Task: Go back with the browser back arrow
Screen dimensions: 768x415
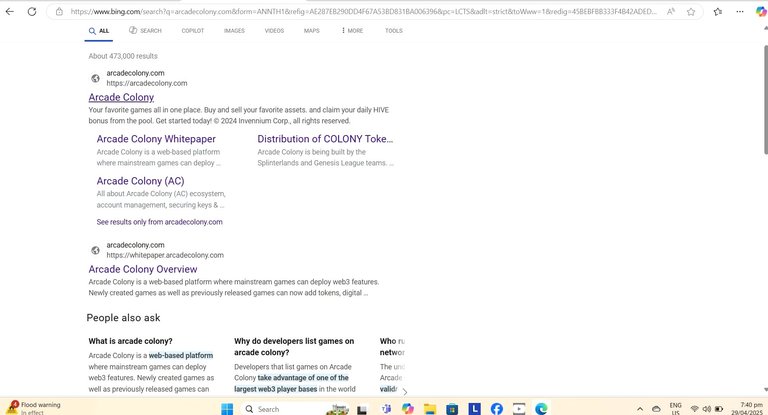Action: 10,11
